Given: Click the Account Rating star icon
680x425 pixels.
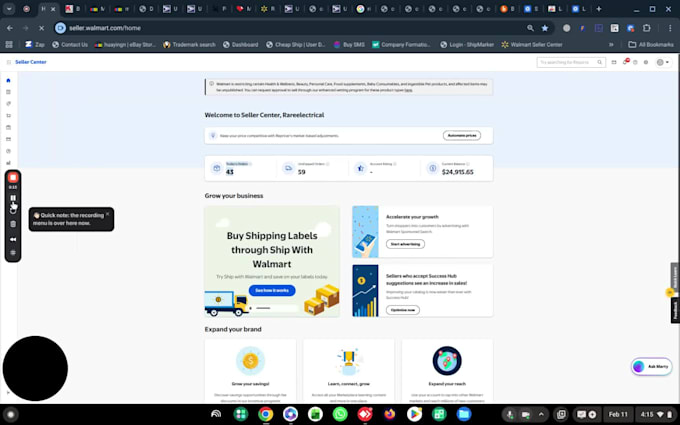Looking at the screenshot, I should click(x=360, y=168).
